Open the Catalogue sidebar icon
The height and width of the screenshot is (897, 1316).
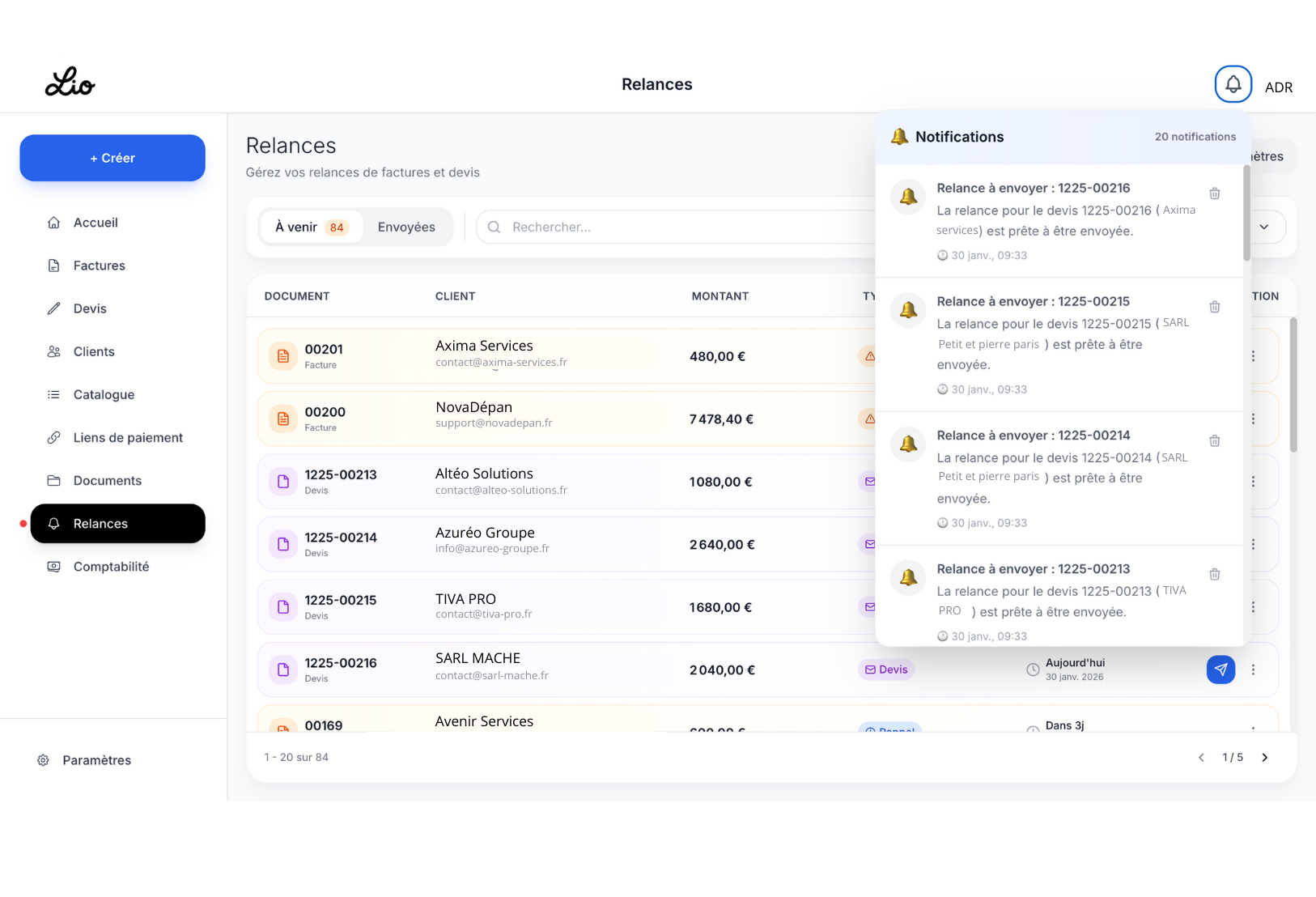coord(54,394)
